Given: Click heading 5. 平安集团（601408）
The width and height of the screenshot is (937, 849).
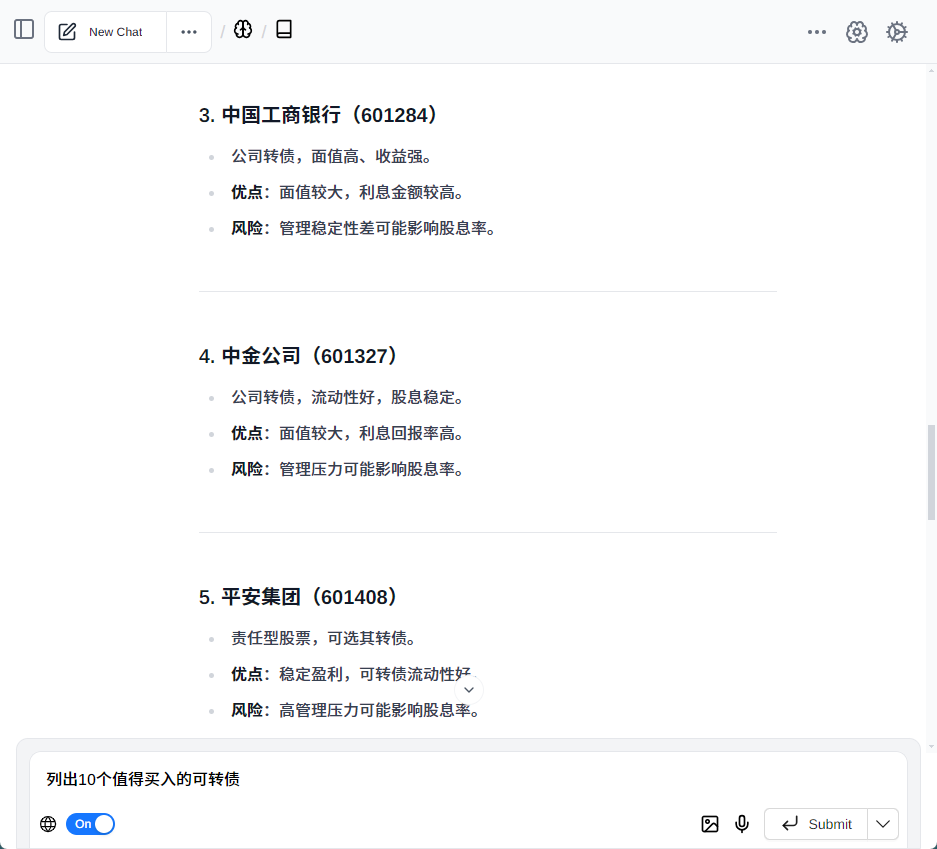Looking at the screenshot, I should pyautogui.click(x=298, y=597).
